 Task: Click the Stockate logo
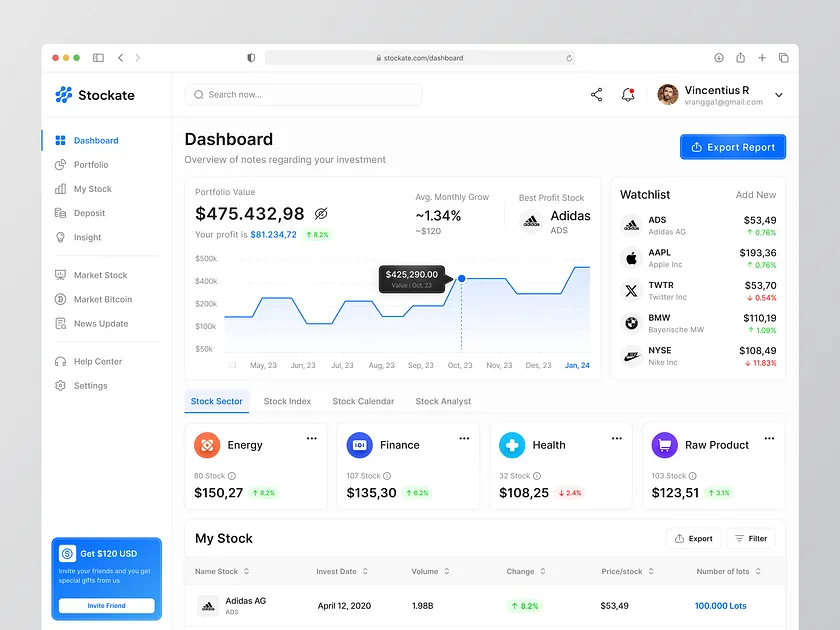pos(97,94)
